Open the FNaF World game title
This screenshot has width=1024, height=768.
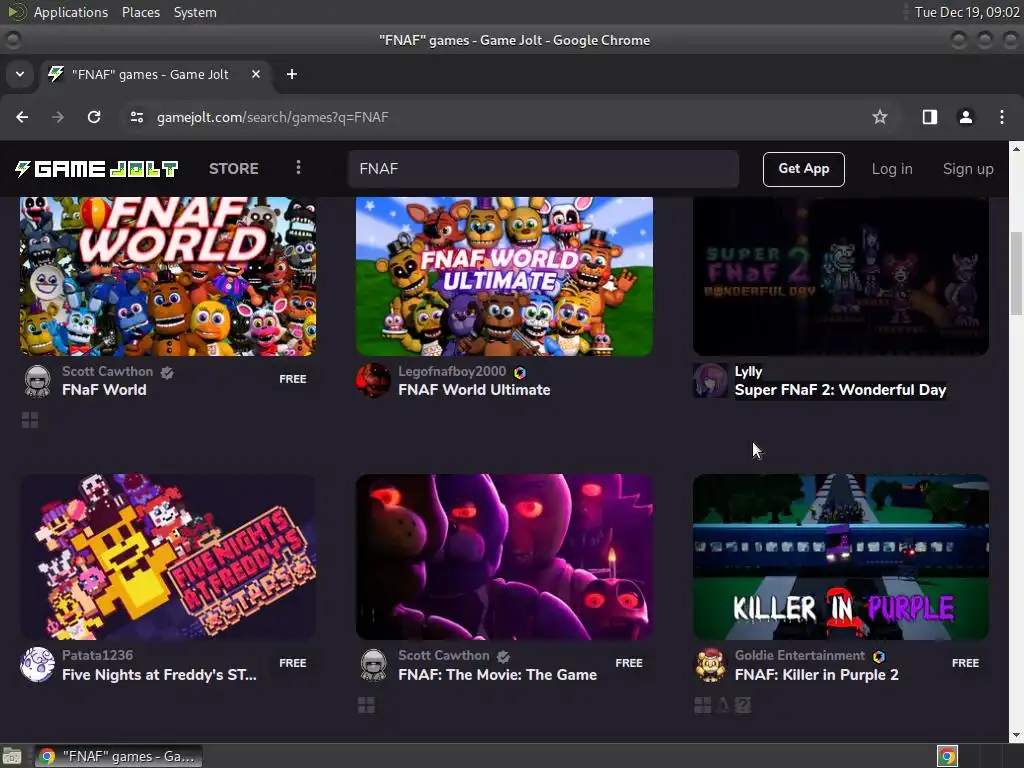pos(104,390)
